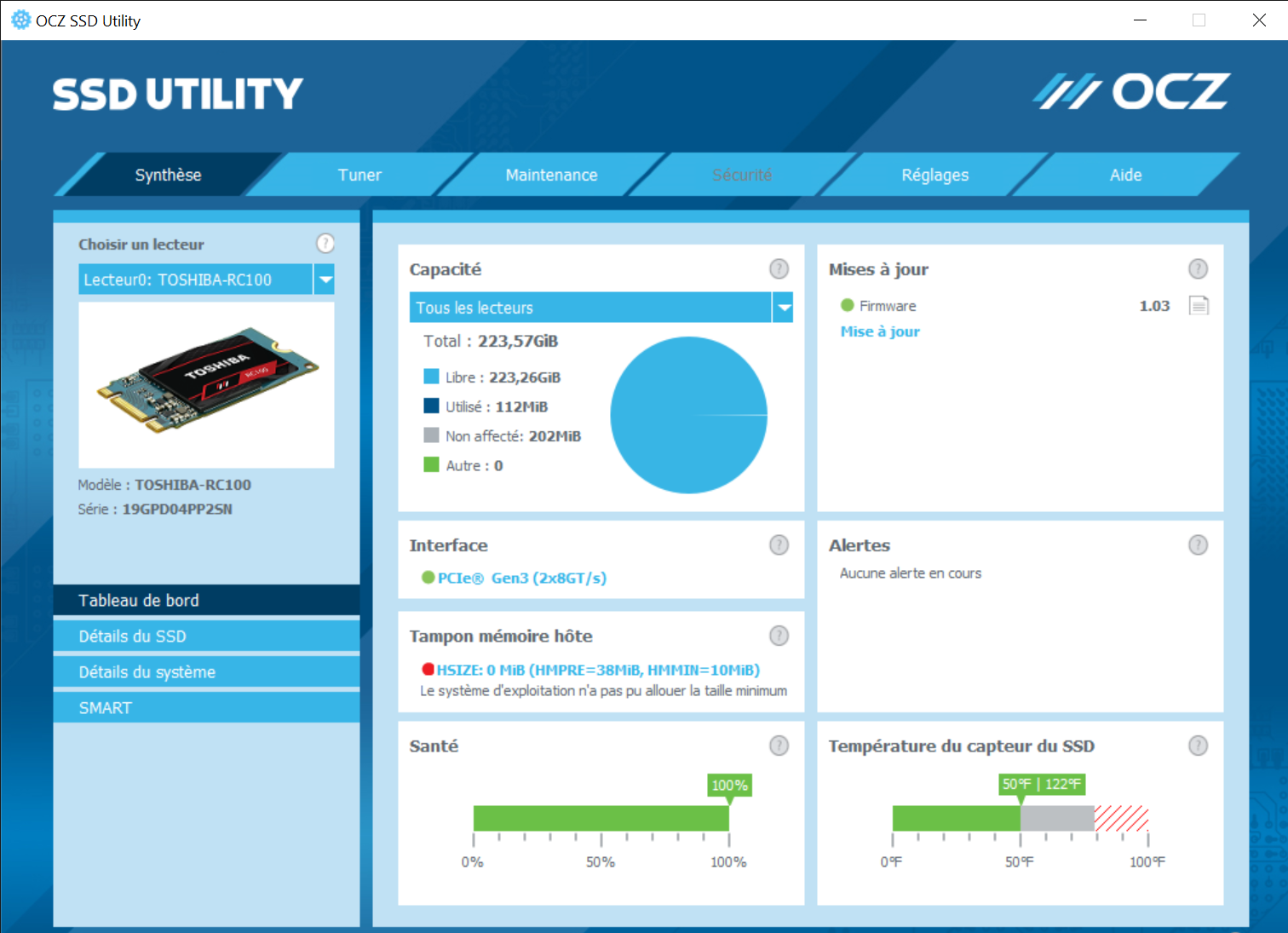This screenshot has width=1288, height=933.
Task: Click the Libre blue legend swatch
Action: [431, 377]
